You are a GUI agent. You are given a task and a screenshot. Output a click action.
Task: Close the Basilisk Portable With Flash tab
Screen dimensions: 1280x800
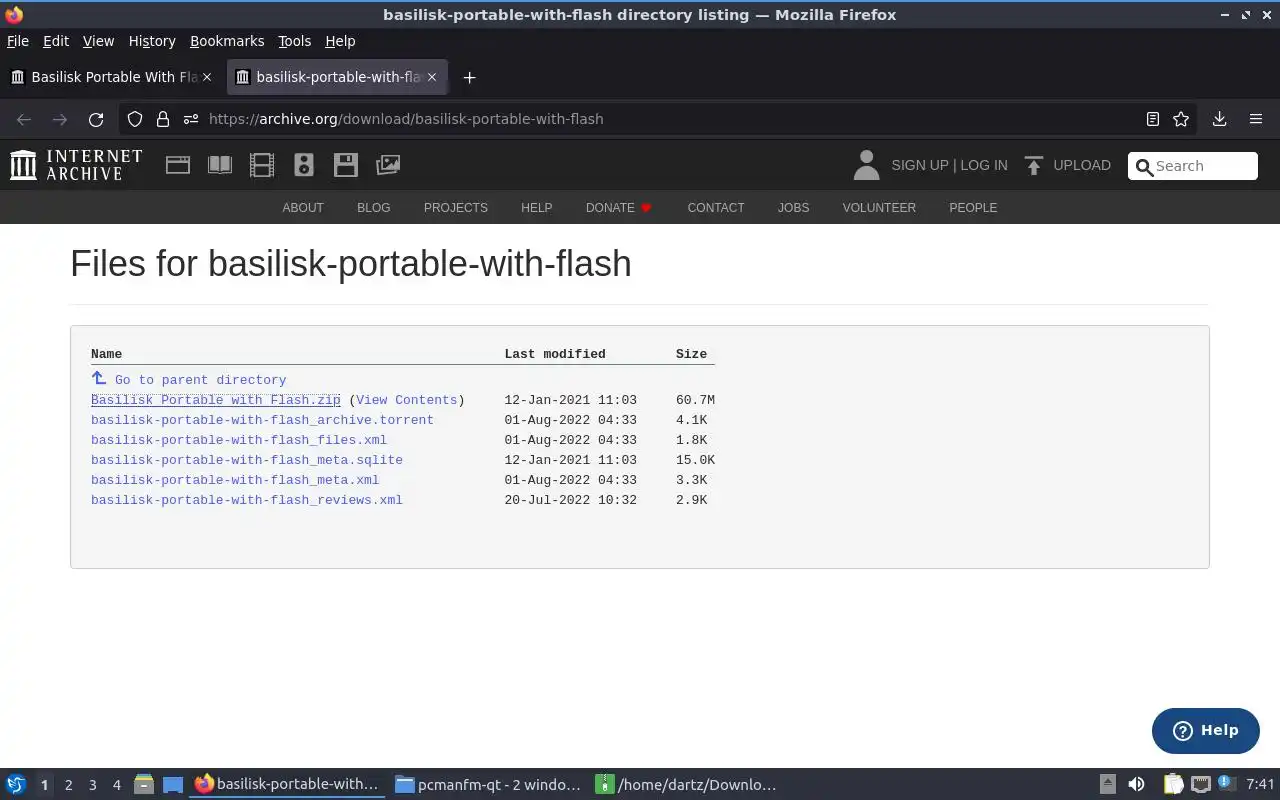[207, 77]
